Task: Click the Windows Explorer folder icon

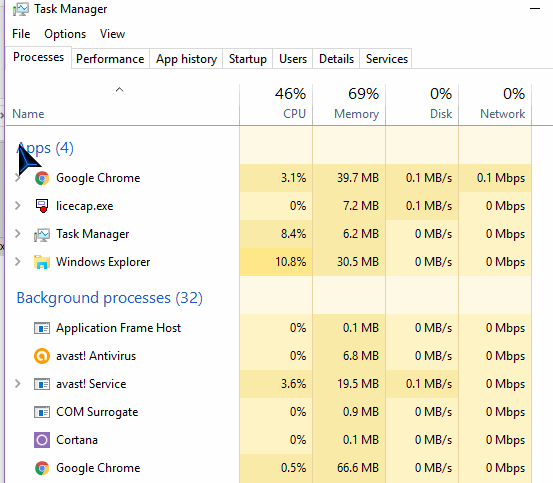Action: click(x=42, y=262)
